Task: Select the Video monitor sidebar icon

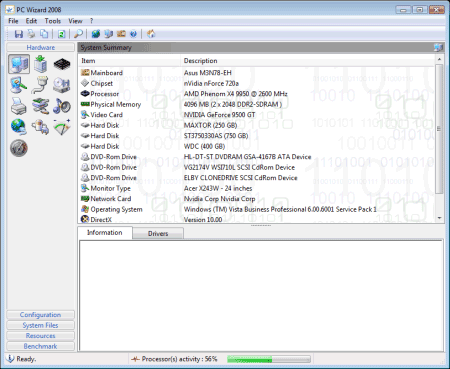Action: click(x=19, y=85)
